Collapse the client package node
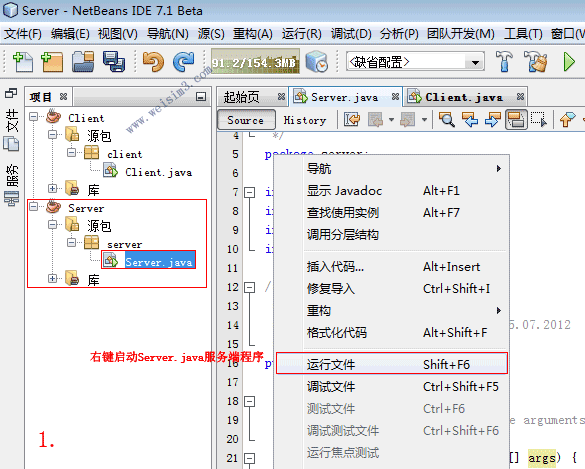 coord(71,152)
